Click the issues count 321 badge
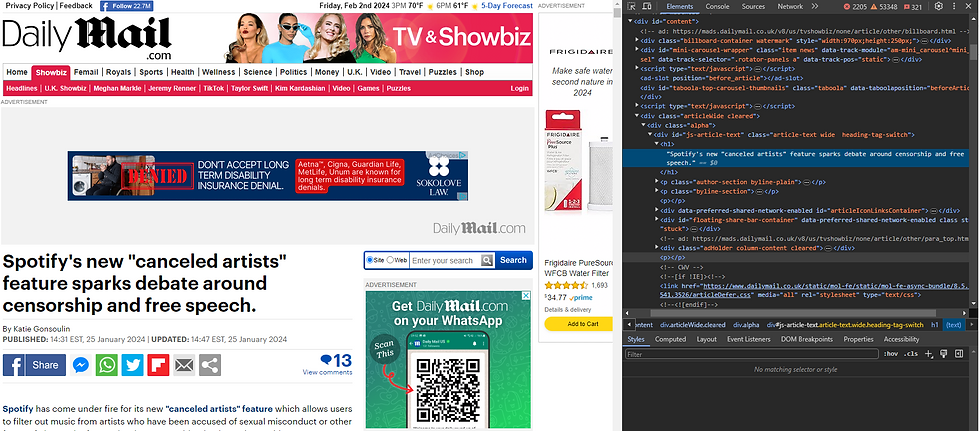 pos(912,7)
